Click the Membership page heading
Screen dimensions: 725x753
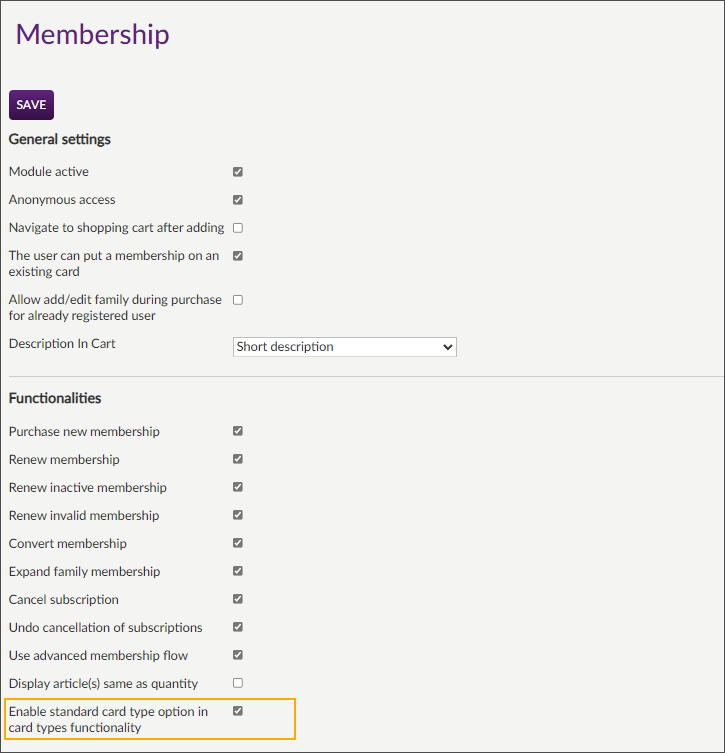(x=93, y=34)
